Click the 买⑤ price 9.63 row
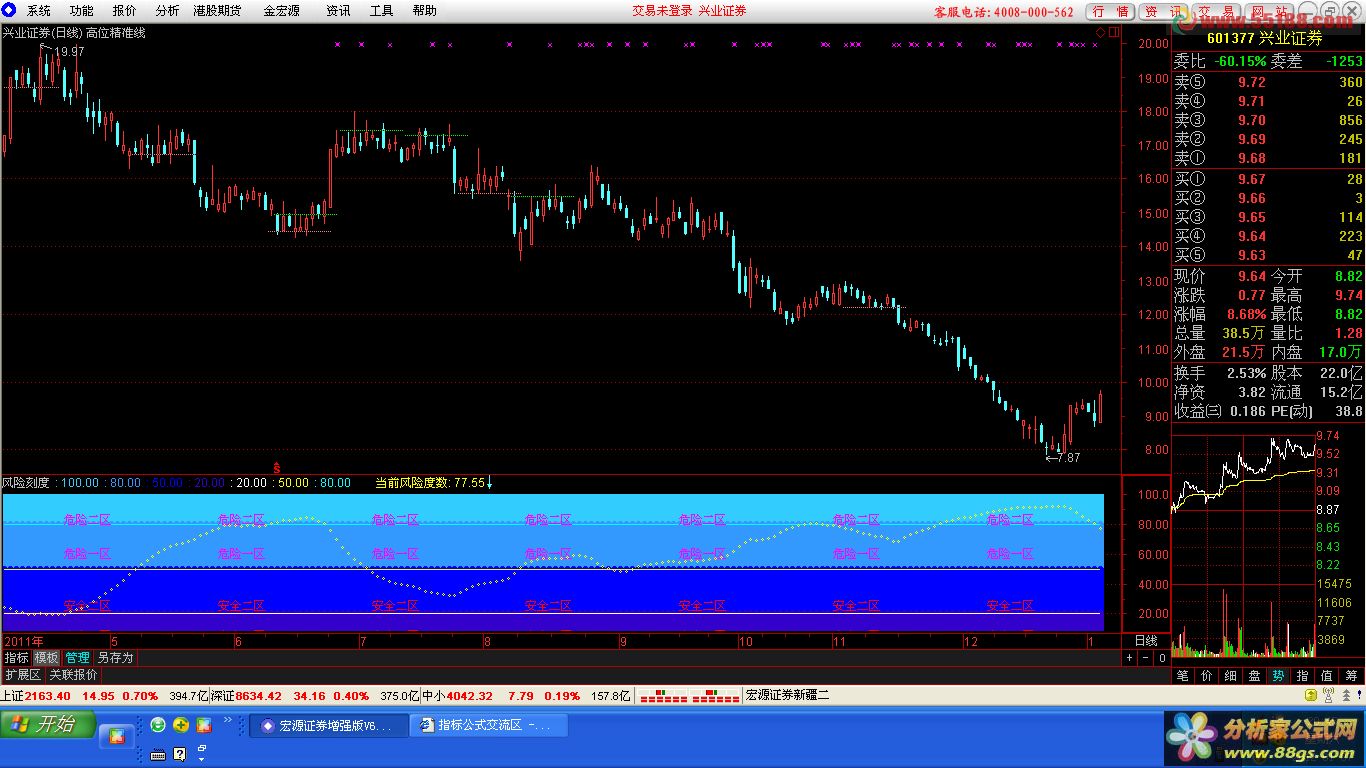 point(1267,255)
